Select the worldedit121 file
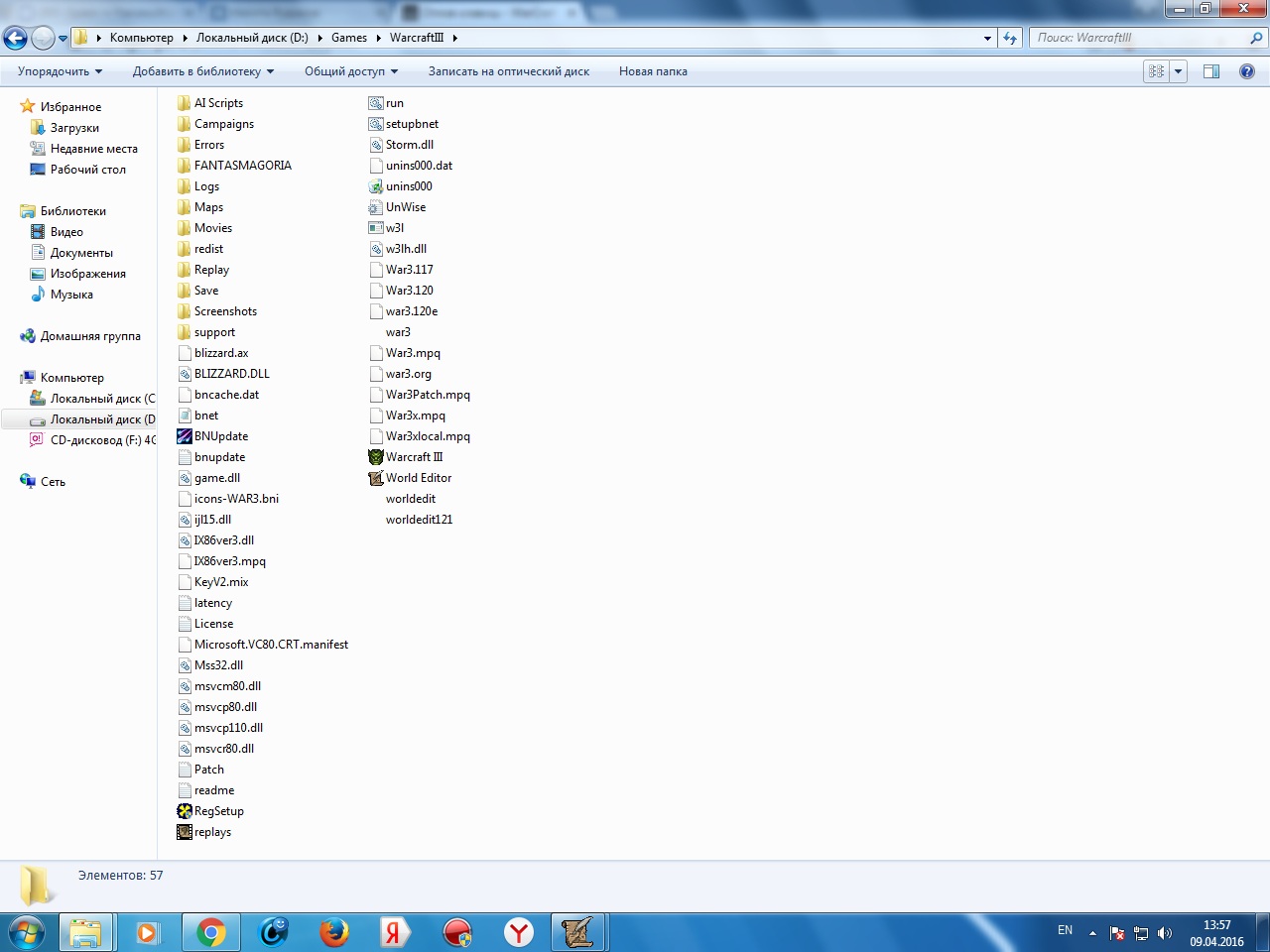Image resolution: width=1270 pixels, height=952 pixels. coord(419,520)
